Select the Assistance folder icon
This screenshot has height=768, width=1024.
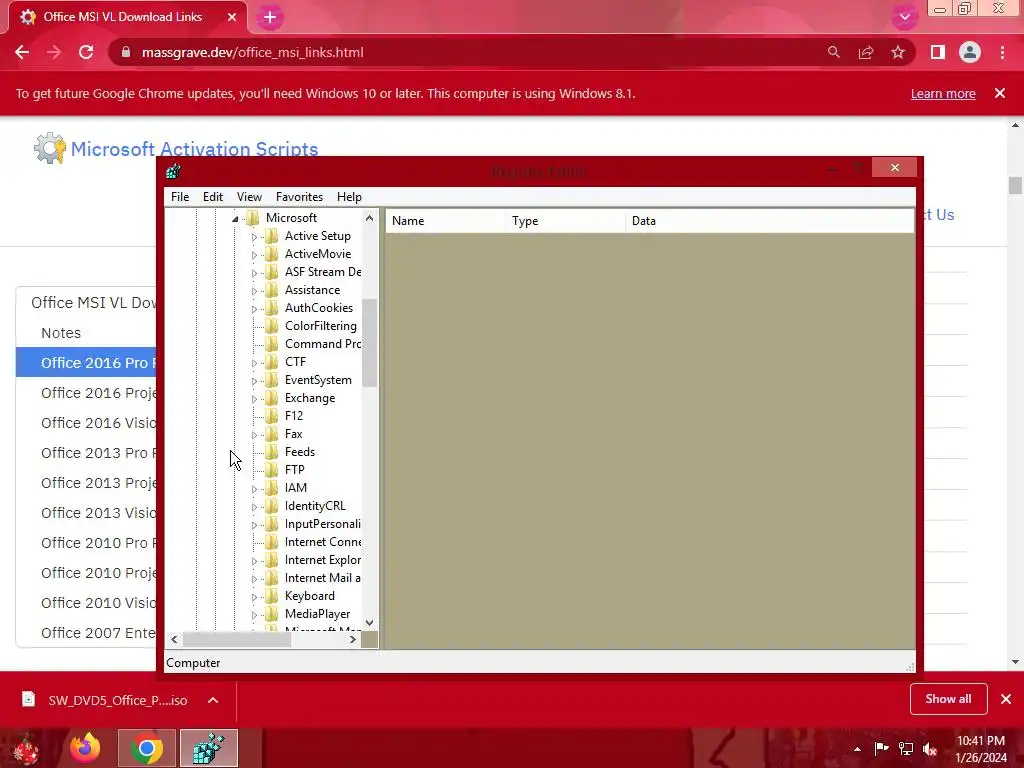pos(272,290)
